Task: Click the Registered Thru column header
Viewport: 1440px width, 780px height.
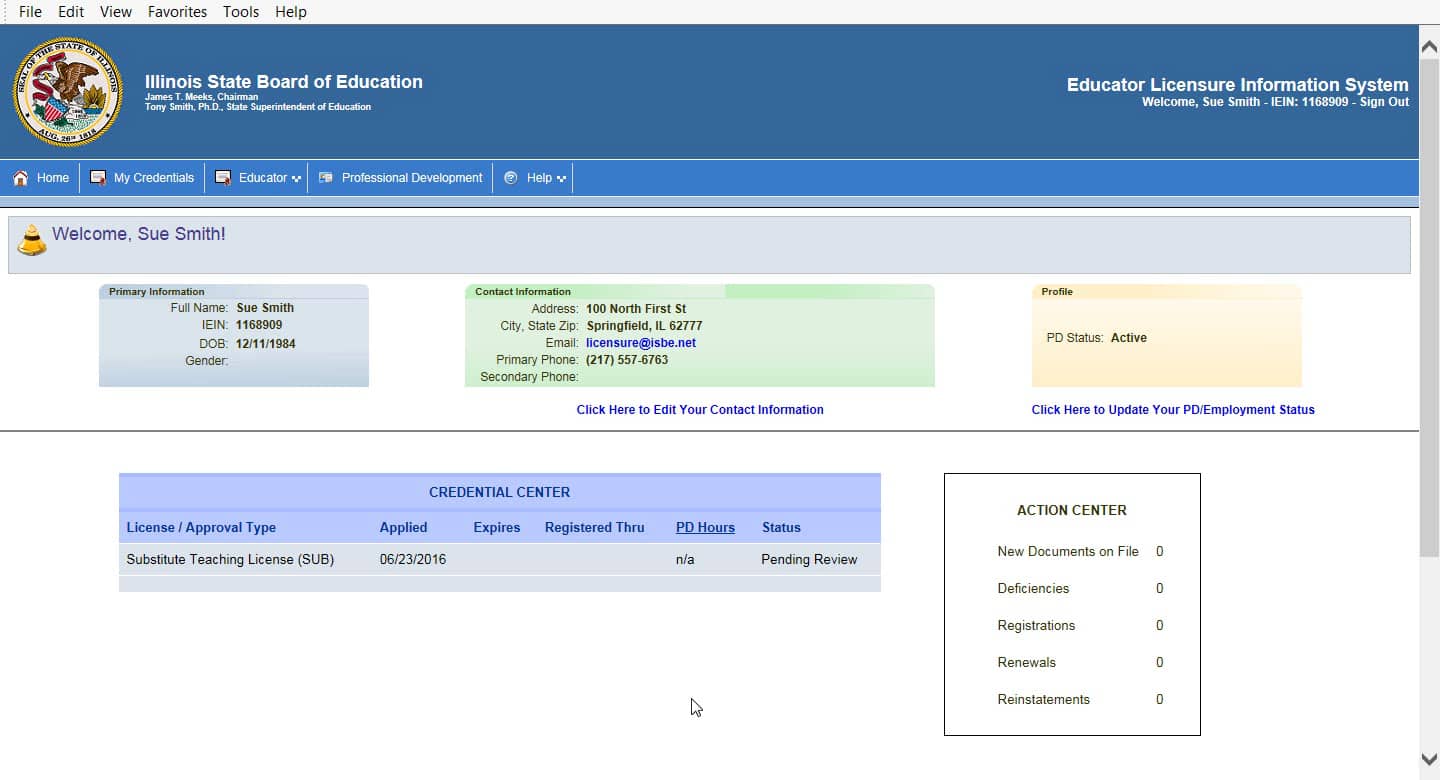Action: (595, 528)
